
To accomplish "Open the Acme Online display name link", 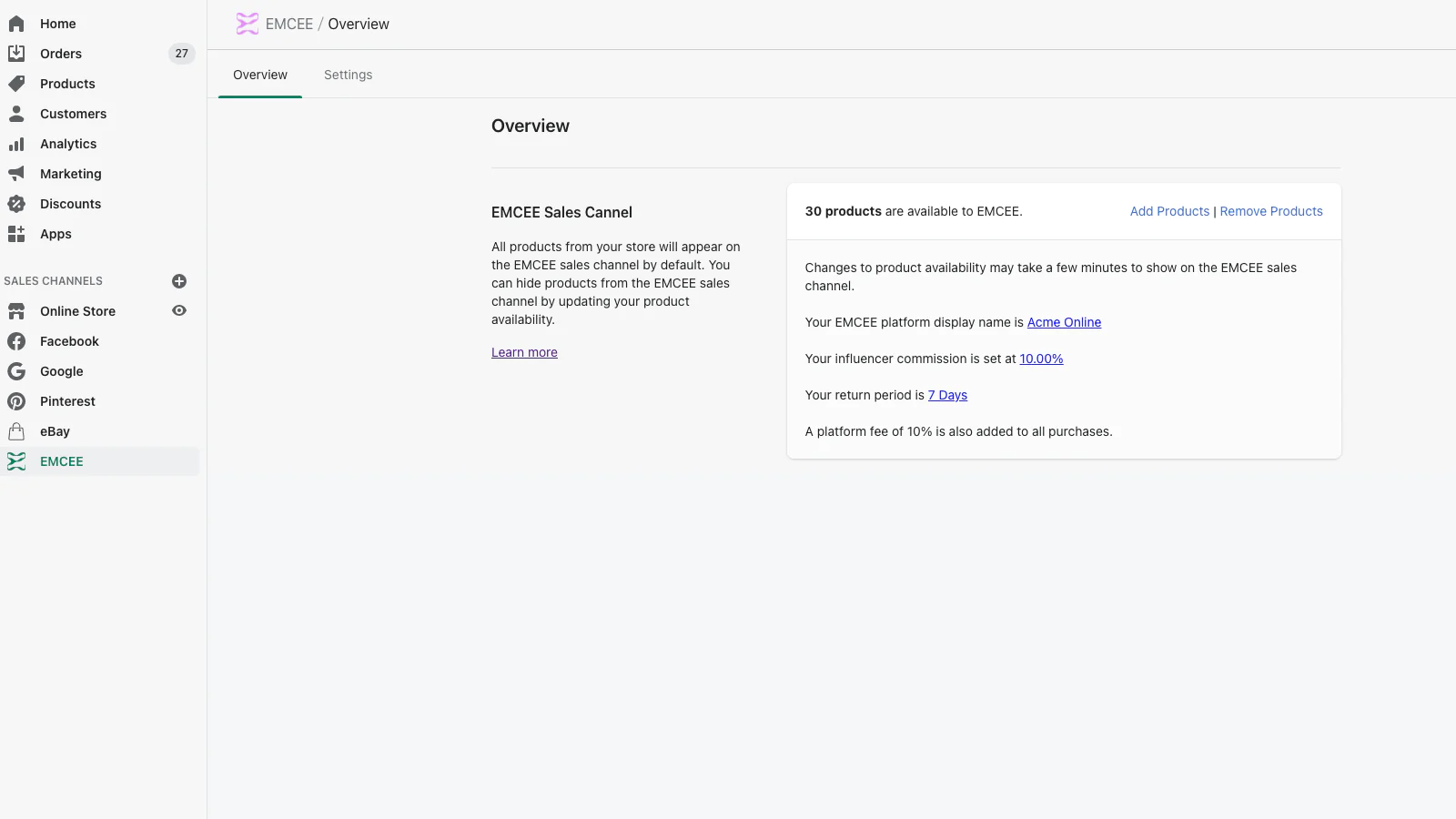I will (x=1064, y=322).
